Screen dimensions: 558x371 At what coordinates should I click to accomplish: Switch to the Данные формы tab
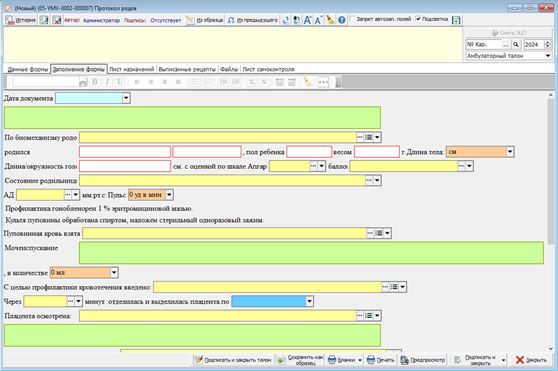(x=28, y=69)
